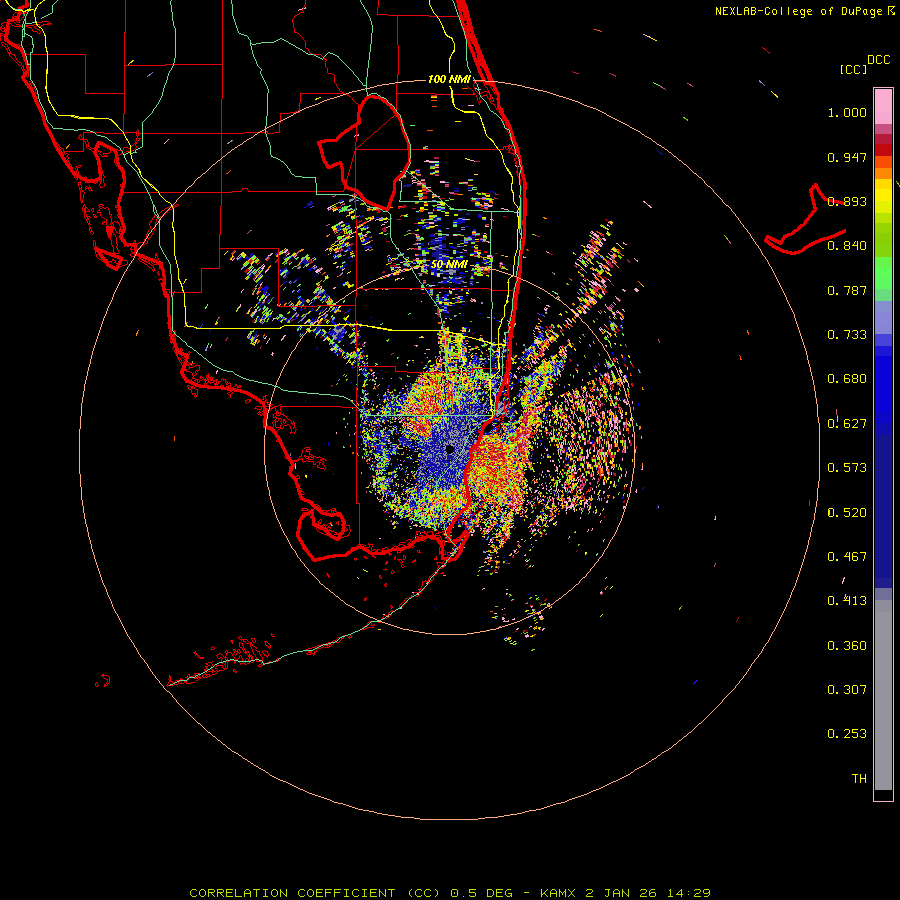The width and height of the screenshot is (900, 900).
Task: Click the 0.467 color scale value
Action: (x=847, y=557)
